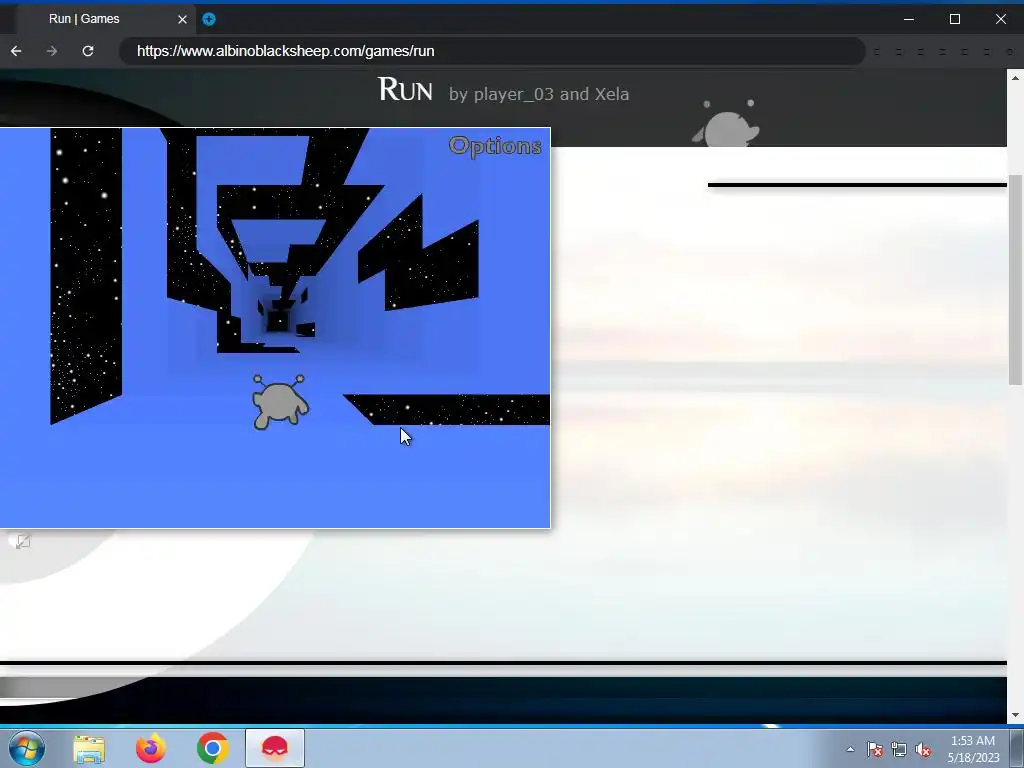
Task: Click the page scrollbar down arrow
Action: pos(1016,715)
